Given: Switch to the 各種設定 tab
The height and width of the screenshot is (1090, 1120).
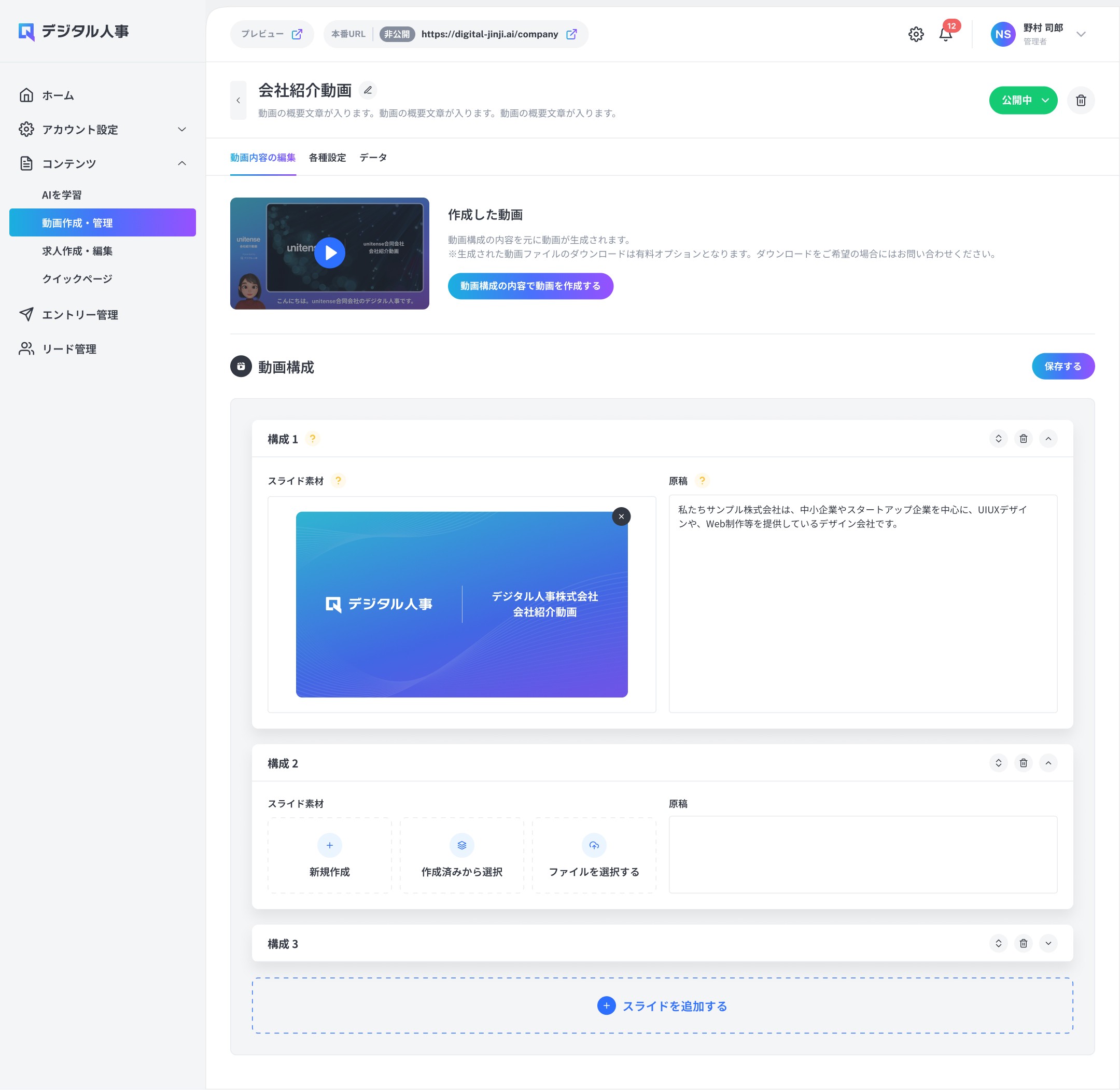Looking at the screenshot, I should [x=327, y=158].
